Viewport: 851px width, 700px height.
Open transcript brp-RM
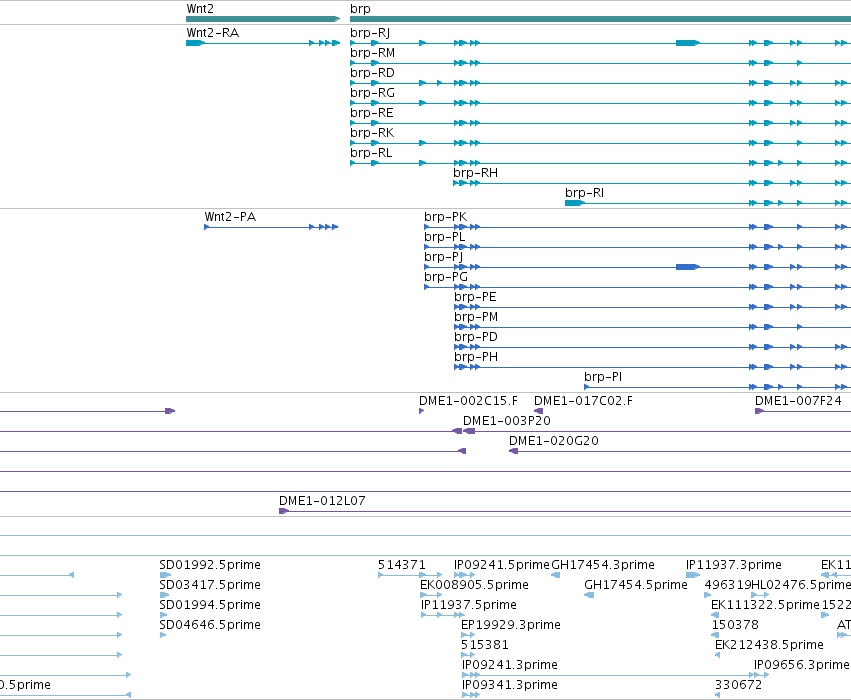(x=372, y=53)
